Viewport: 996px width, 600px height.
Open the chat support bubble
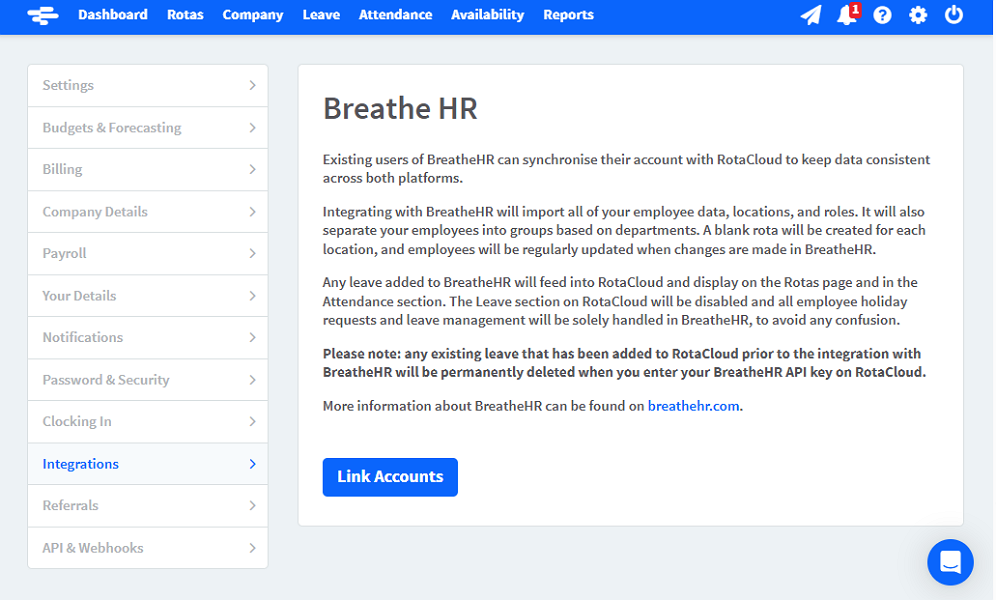tap(950, 562)
